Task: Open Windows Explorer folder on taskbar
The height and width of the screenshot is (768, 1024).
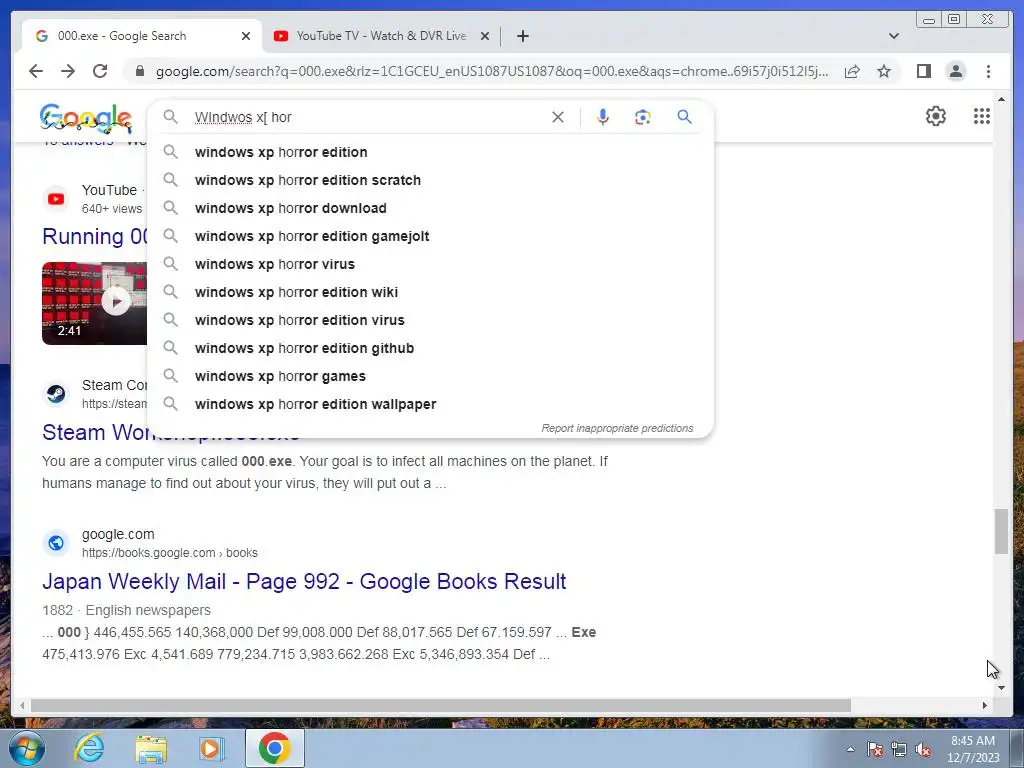Action: pyautogui.click(x=151, y=749)
